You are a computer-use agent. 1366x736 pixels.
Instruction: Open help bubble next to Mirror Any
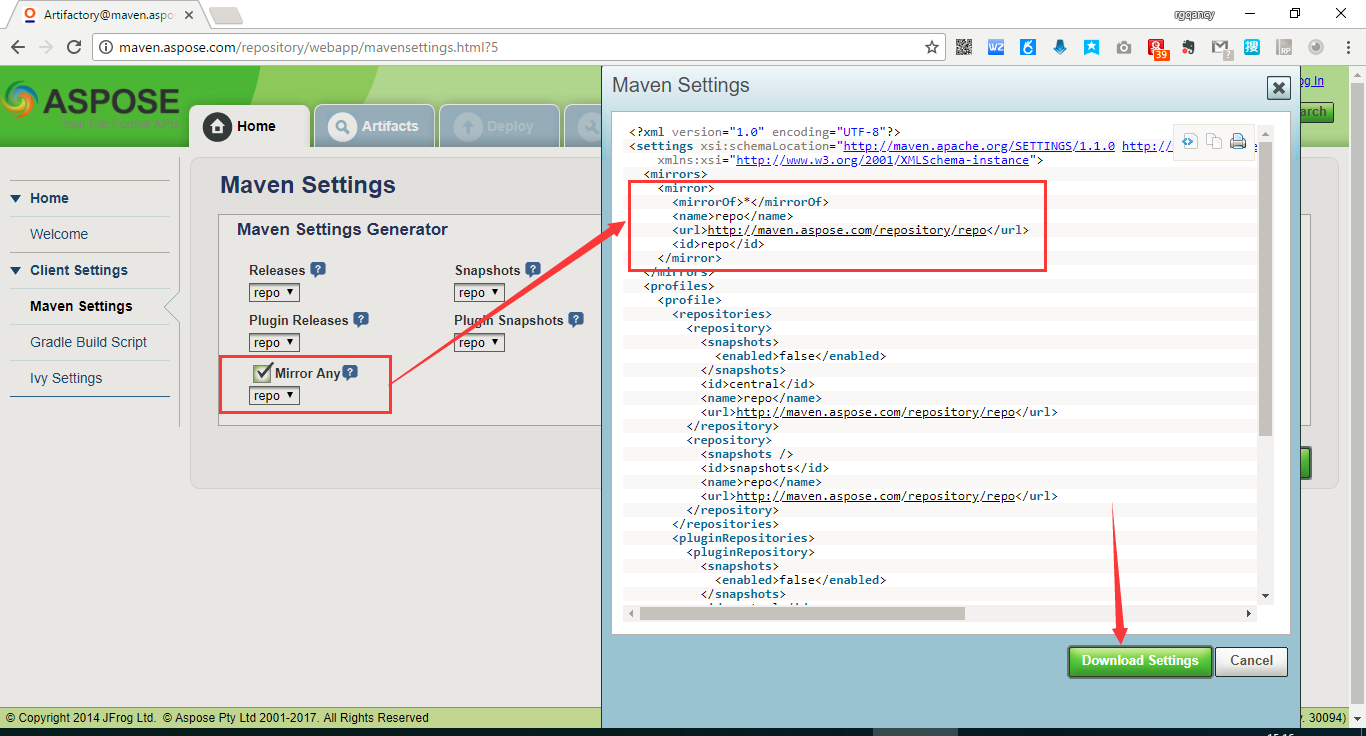[x=350, y=372]
